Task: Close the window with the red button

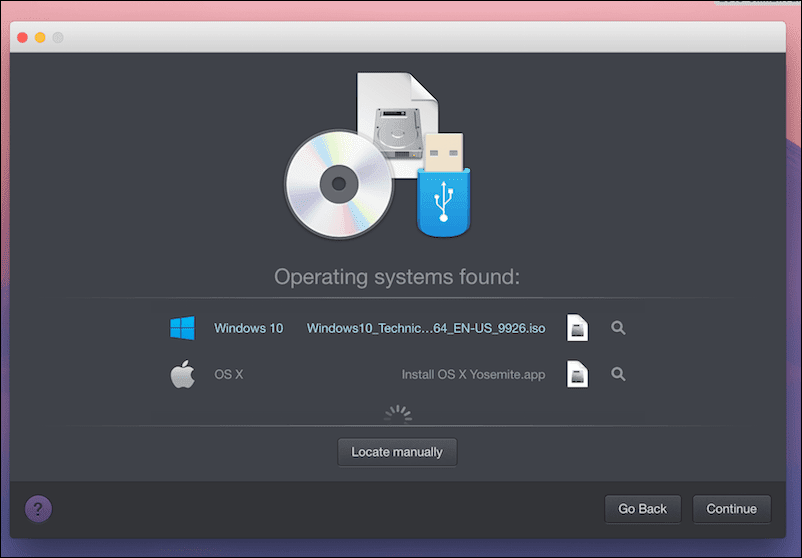Action: point(23,37)
